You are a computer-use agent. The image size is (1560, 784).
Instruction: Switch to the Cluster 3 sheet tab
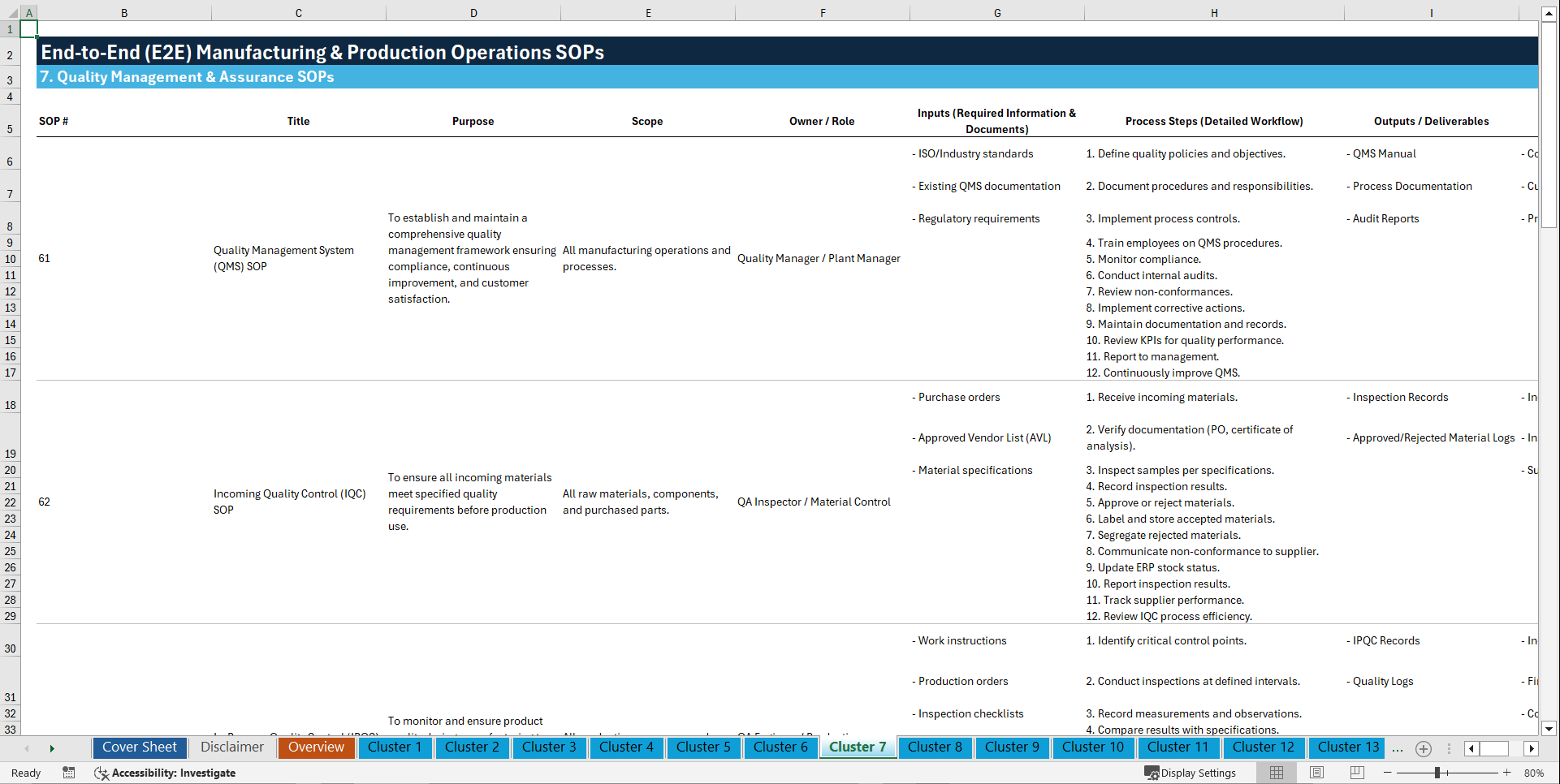tap(549, 747)
